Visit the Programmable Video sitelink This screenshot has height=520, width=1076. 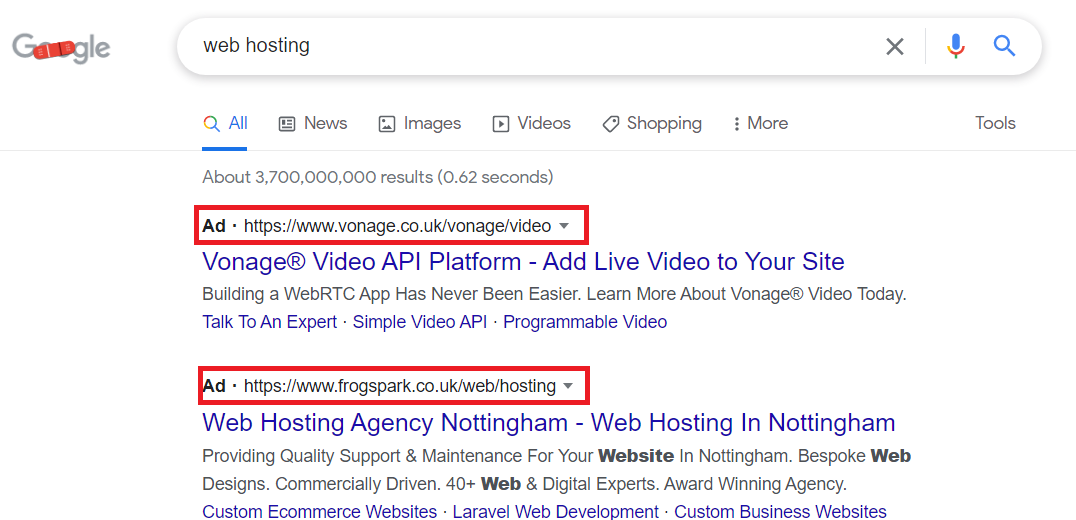pyautogui.click(x=585, y=322)
